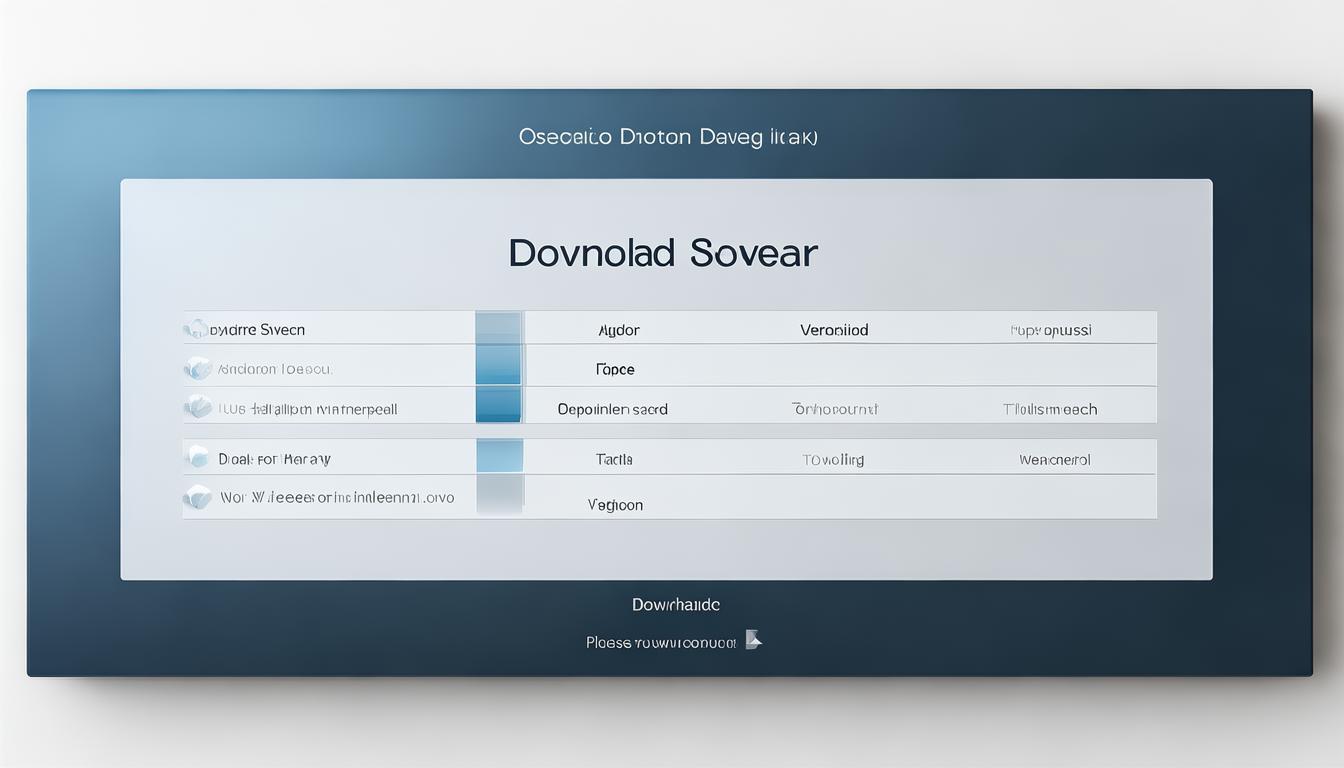Select the blue swatch in the Svecn row
Viewport: 1344px width, 768px height.
(498, 329)
